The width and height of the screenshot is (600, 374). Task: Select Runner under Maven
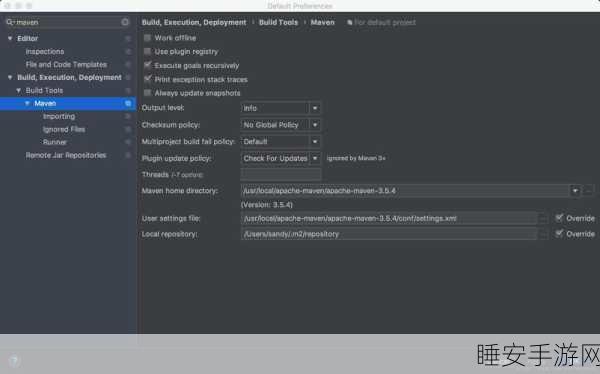tap(55, 142)
